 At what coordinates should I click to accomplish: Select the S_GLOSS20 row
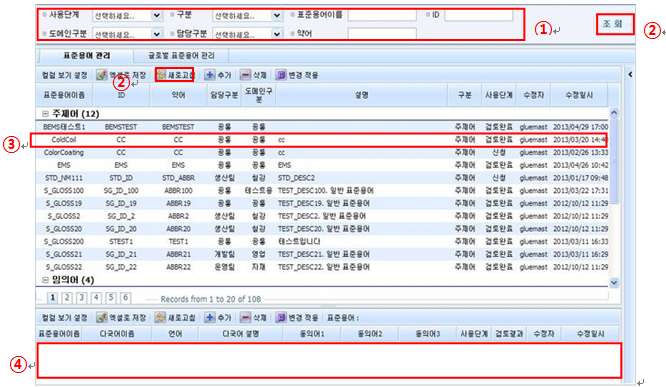[322, 229]
